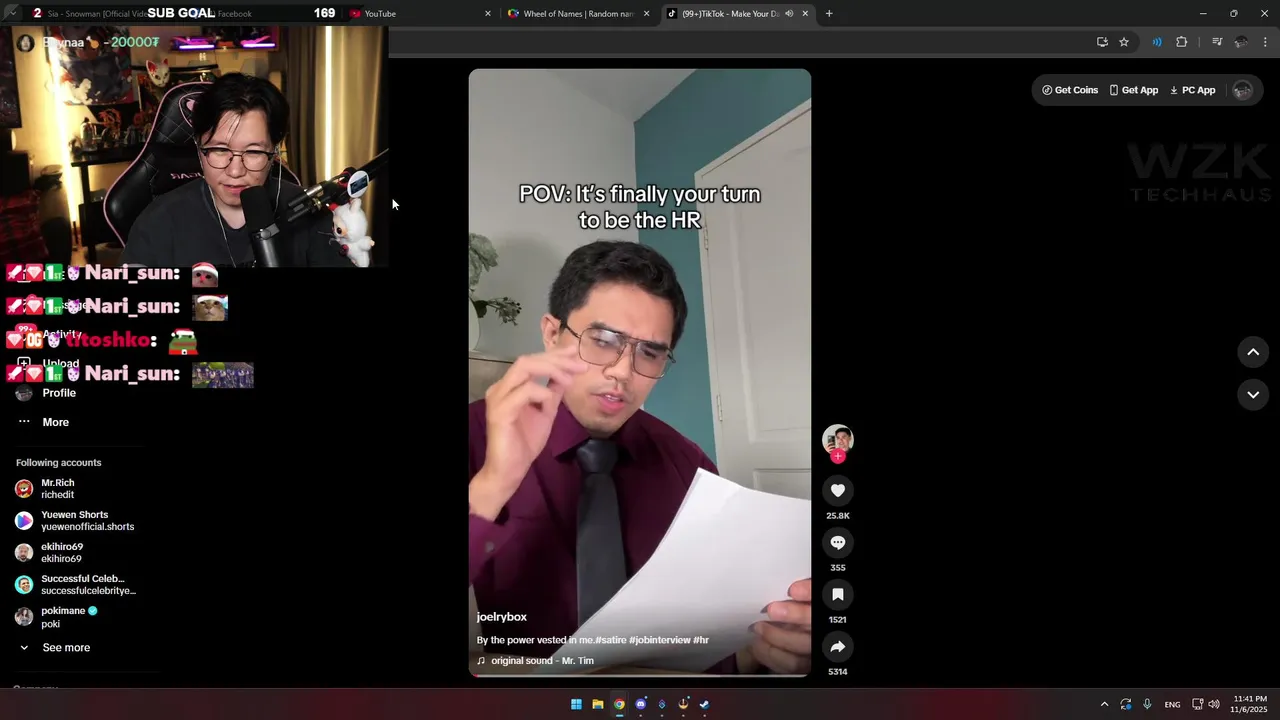Install app icon in address bar
Viewport: 1280px width, 720px height.
(1102, 42)
